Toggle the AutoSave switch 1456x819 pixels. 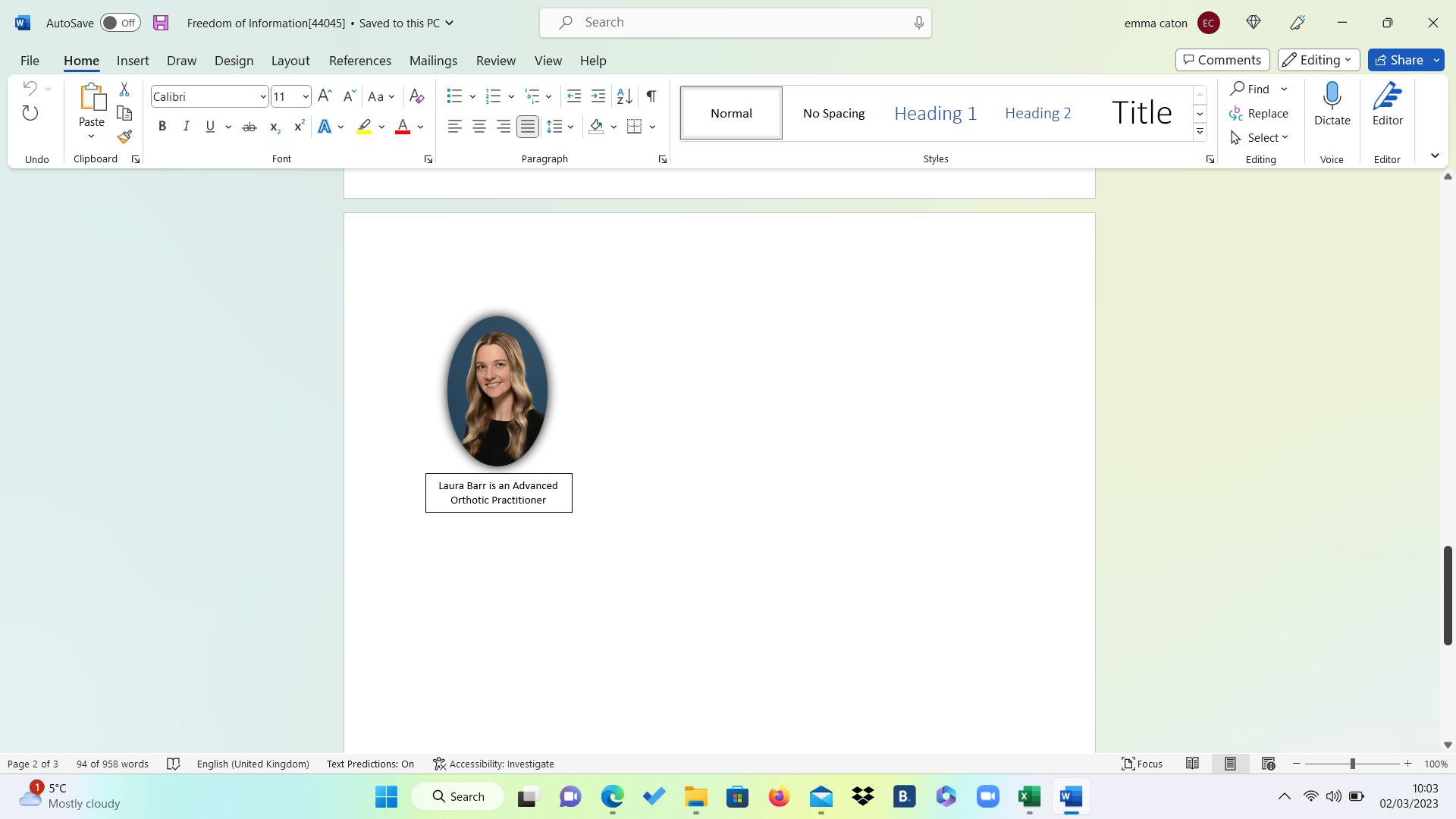point(120,23)
